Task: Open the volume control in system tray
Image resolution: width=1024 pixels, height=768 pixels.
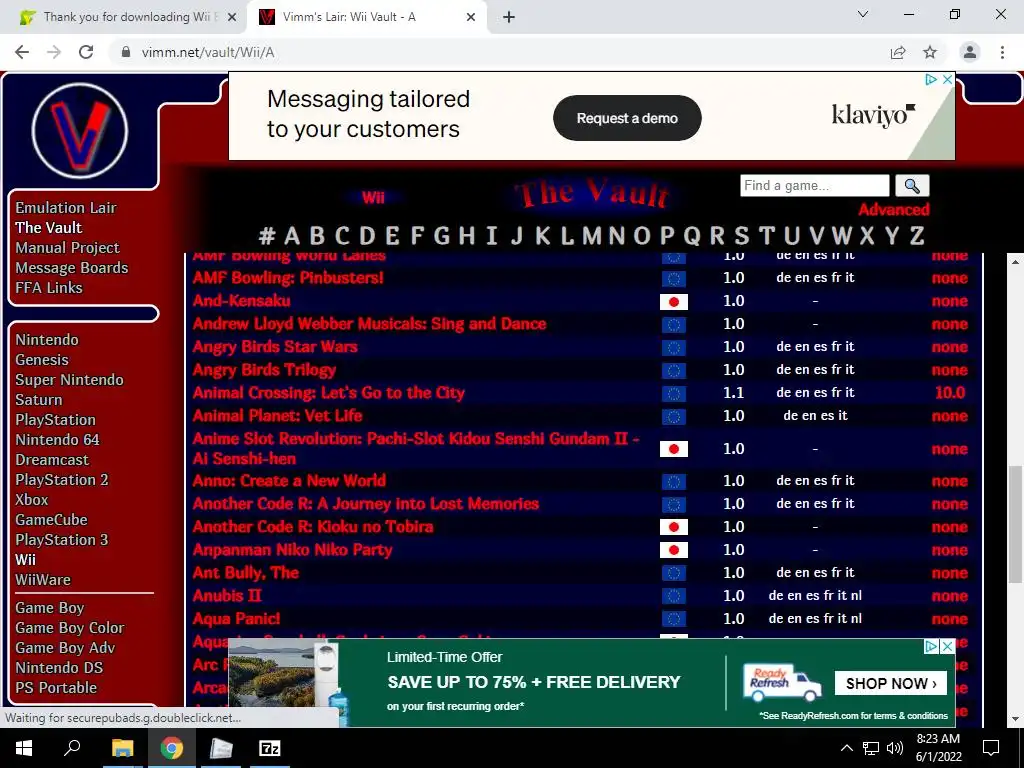Action: pyautogui.click(x=895, y=748)
